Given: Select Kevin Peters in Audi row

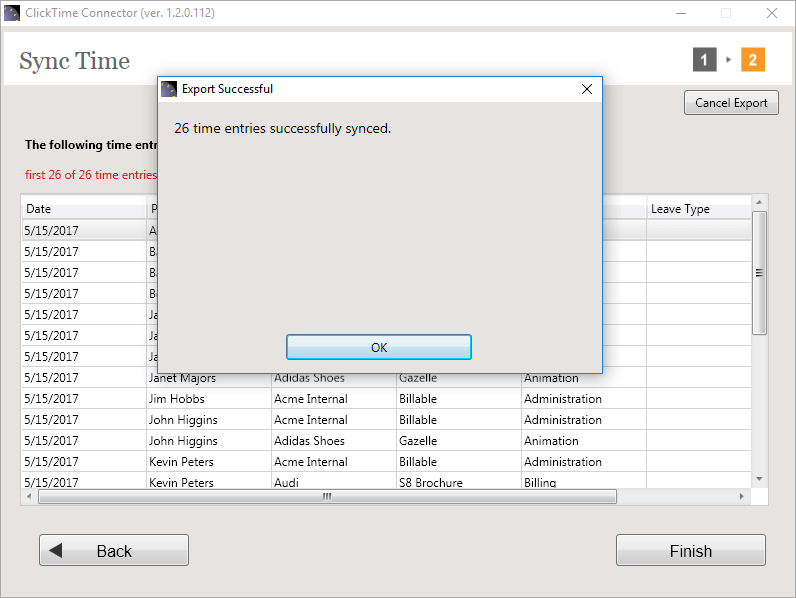Looking at the screenshot, I should coord(209,481).
